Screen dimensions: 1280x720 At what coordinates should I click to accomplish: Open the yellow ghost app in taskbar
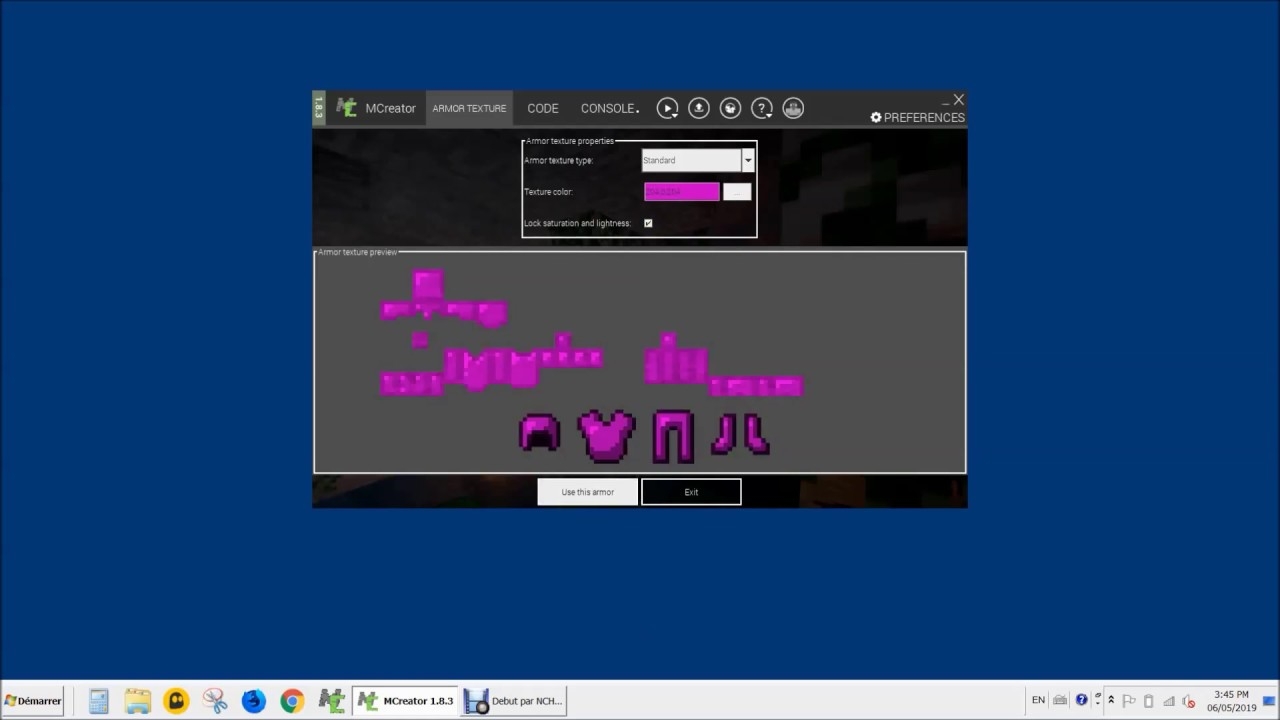176,701
